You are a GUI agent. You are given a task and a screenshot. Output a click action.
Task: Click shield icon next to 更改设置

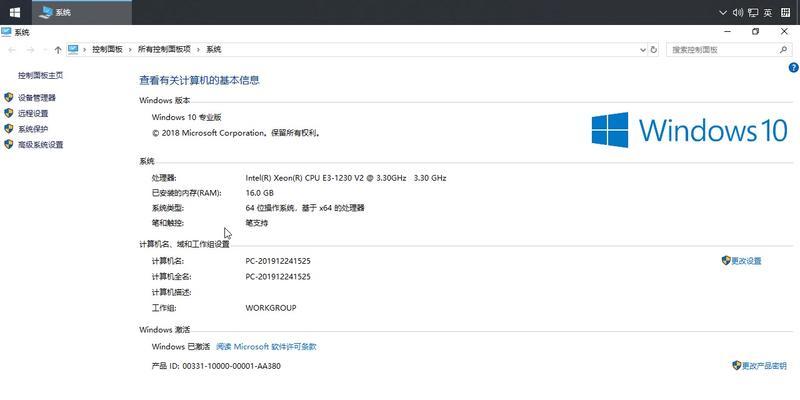pos(726,261)
